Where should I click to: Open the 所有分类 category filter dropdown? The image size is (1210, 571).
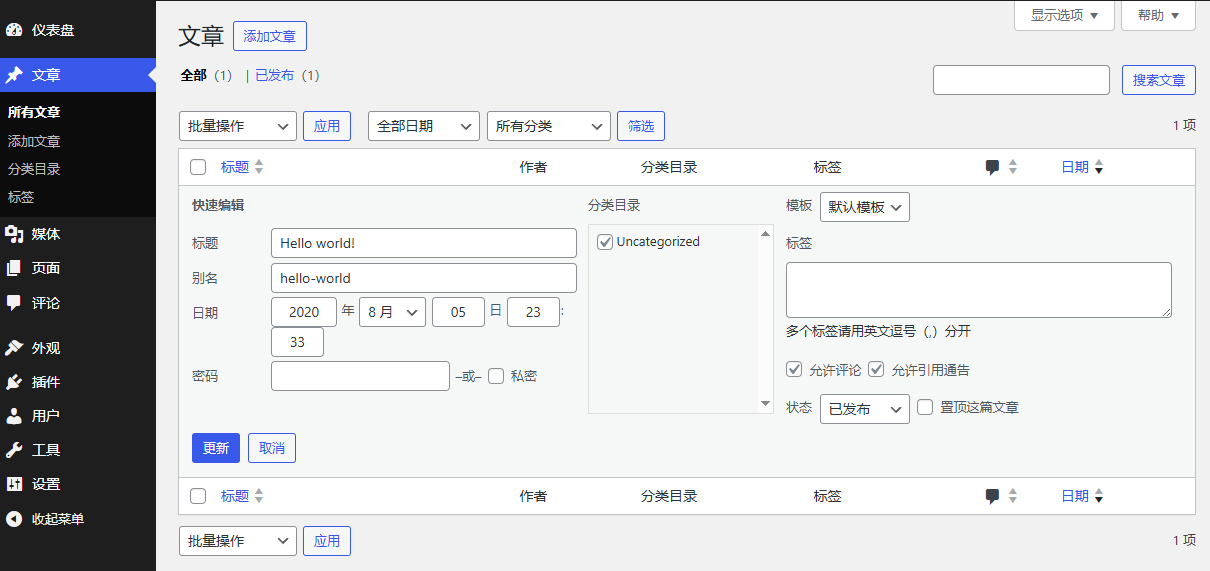tap(549, 126)
